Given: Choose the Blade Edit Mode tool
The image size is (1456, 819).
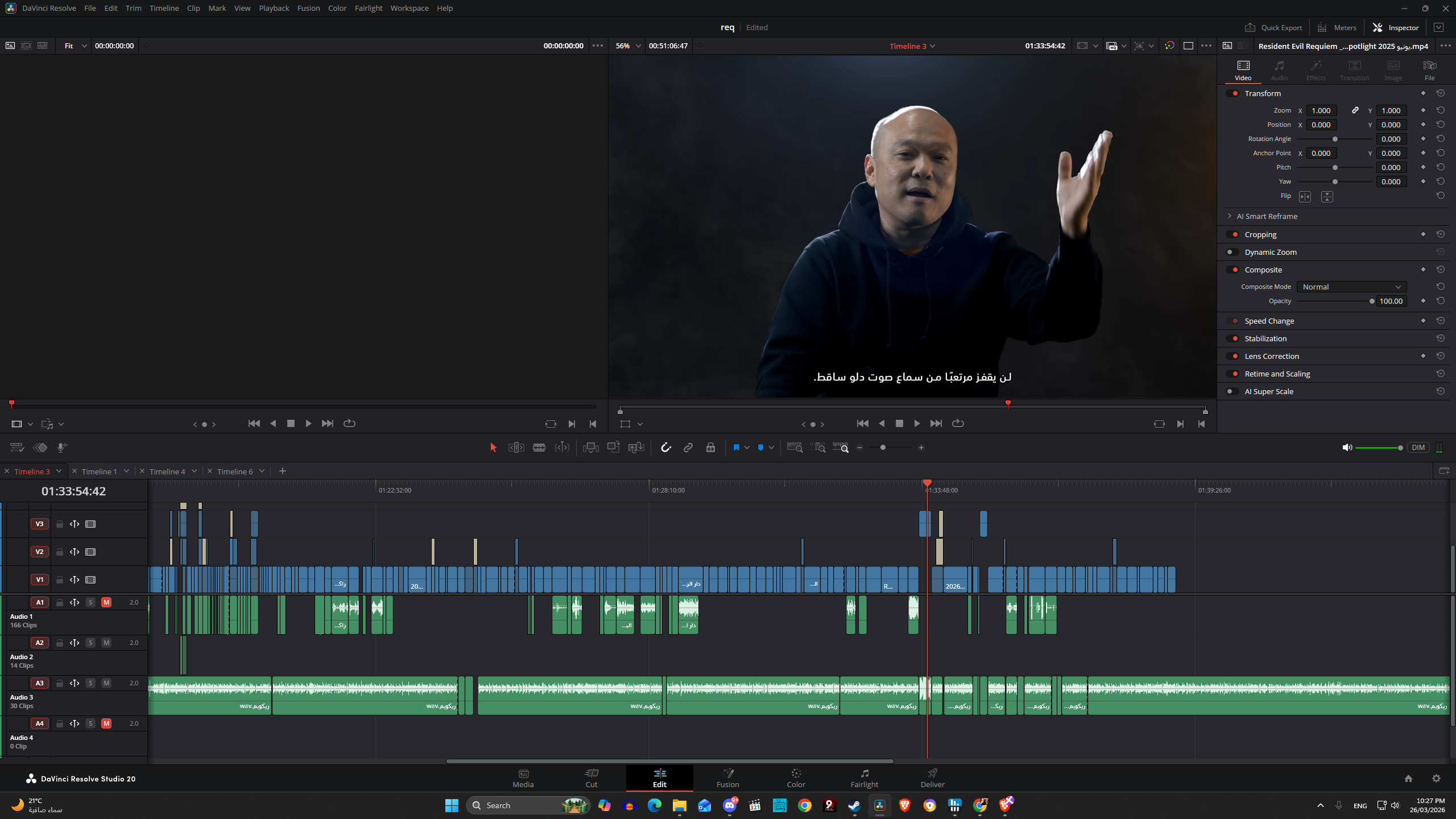Looking at the screenshot, I should [539, 448].
